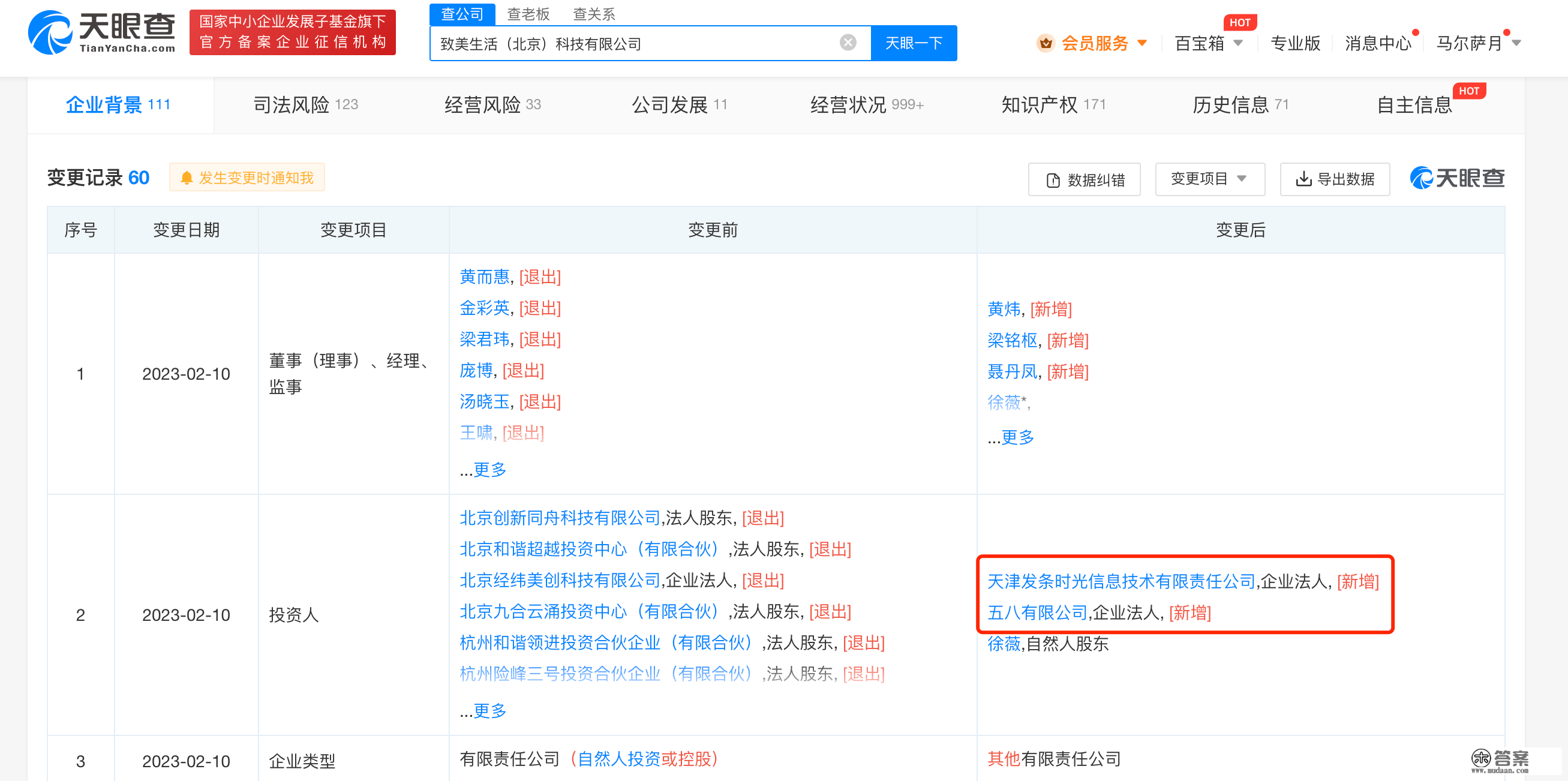Open 徐薇 自然人股东 link in row 2
This screenshot has height=781, width=1568.
[1004, 644]
